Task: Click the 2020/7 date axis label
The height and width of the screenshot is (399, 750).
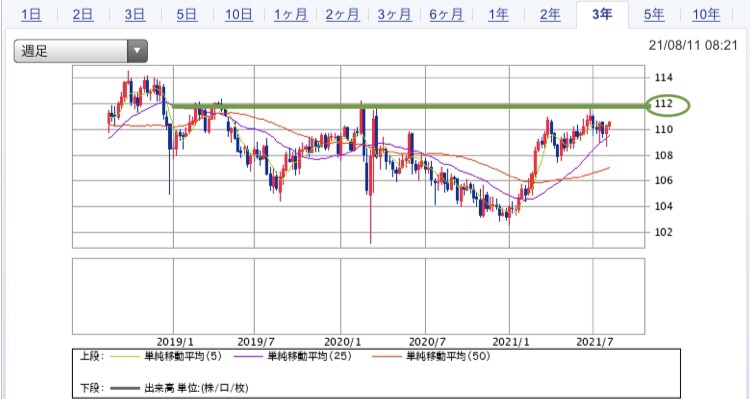Action: pos(427,342)
